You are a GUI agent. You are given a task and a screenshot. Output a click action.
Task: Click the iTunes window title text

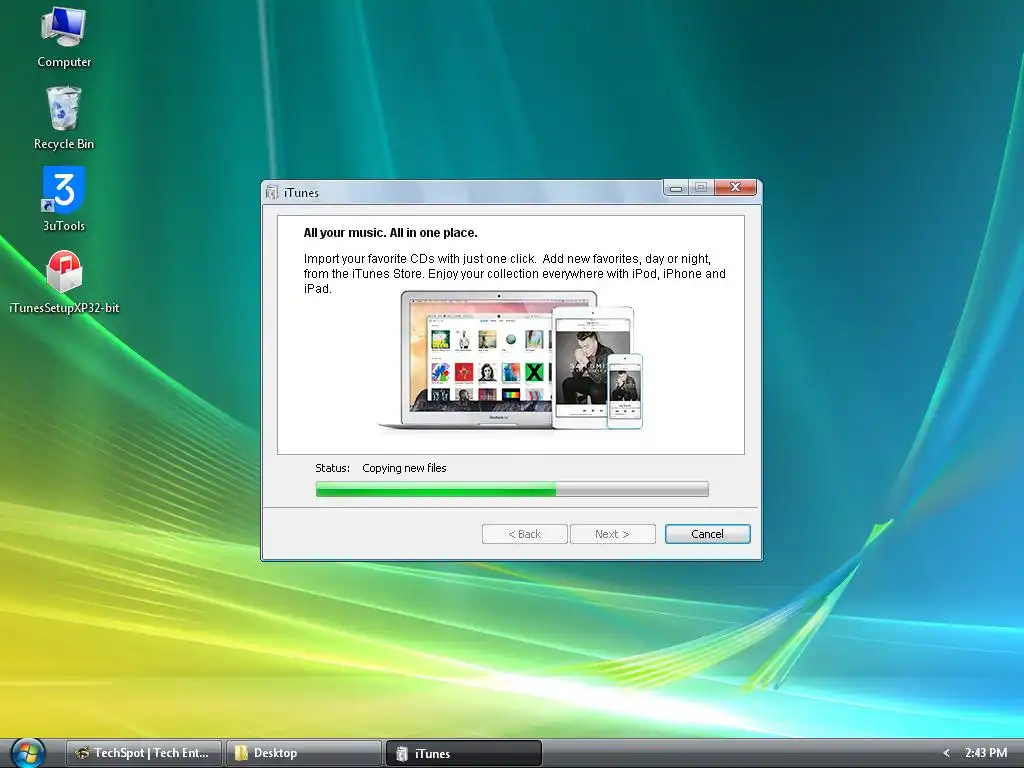point(301,193)
